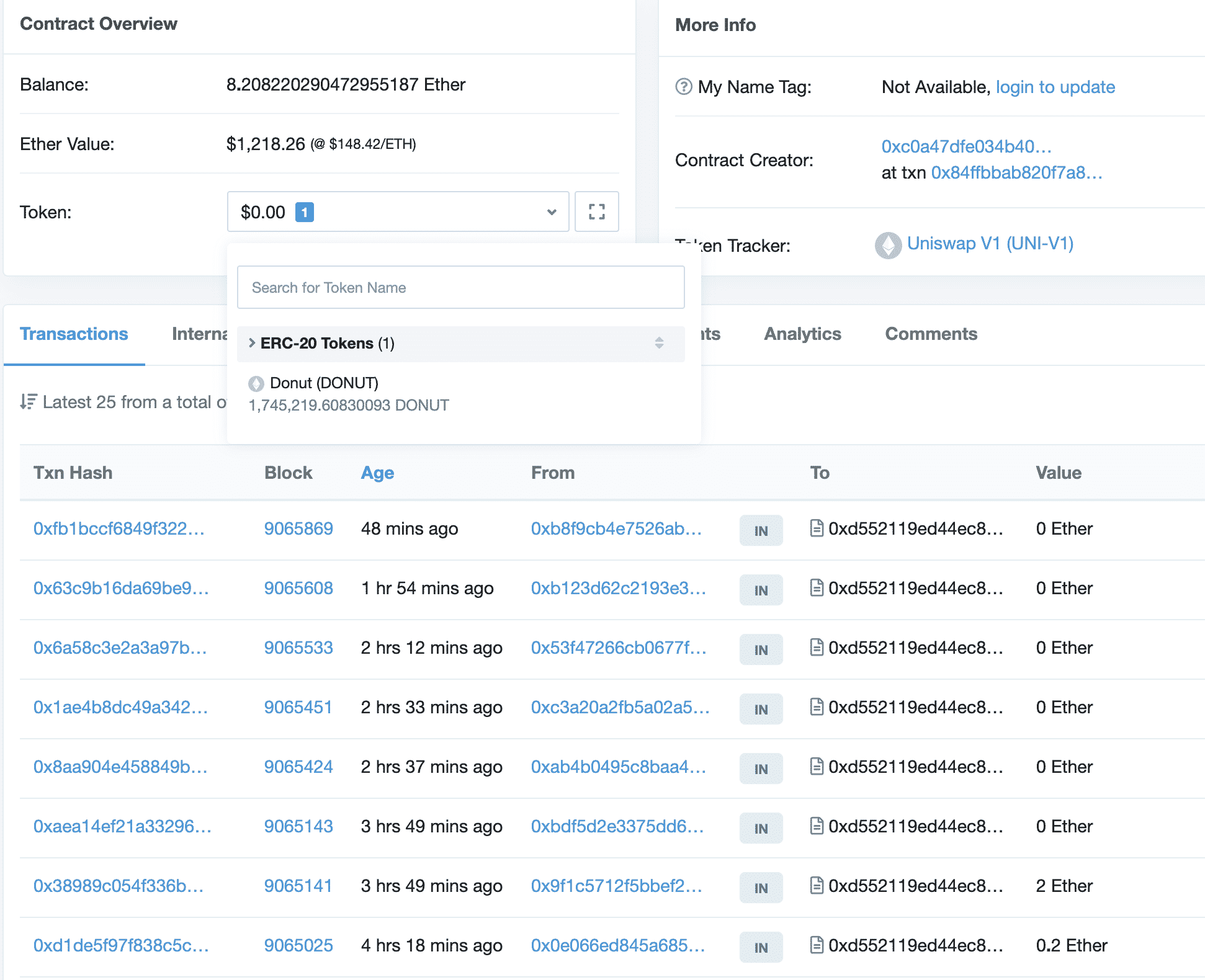The width and height of the screenshot is (1205, 980).
Task: Open sender address 0x9f1c5712f5bbef2
Action: 616,886
